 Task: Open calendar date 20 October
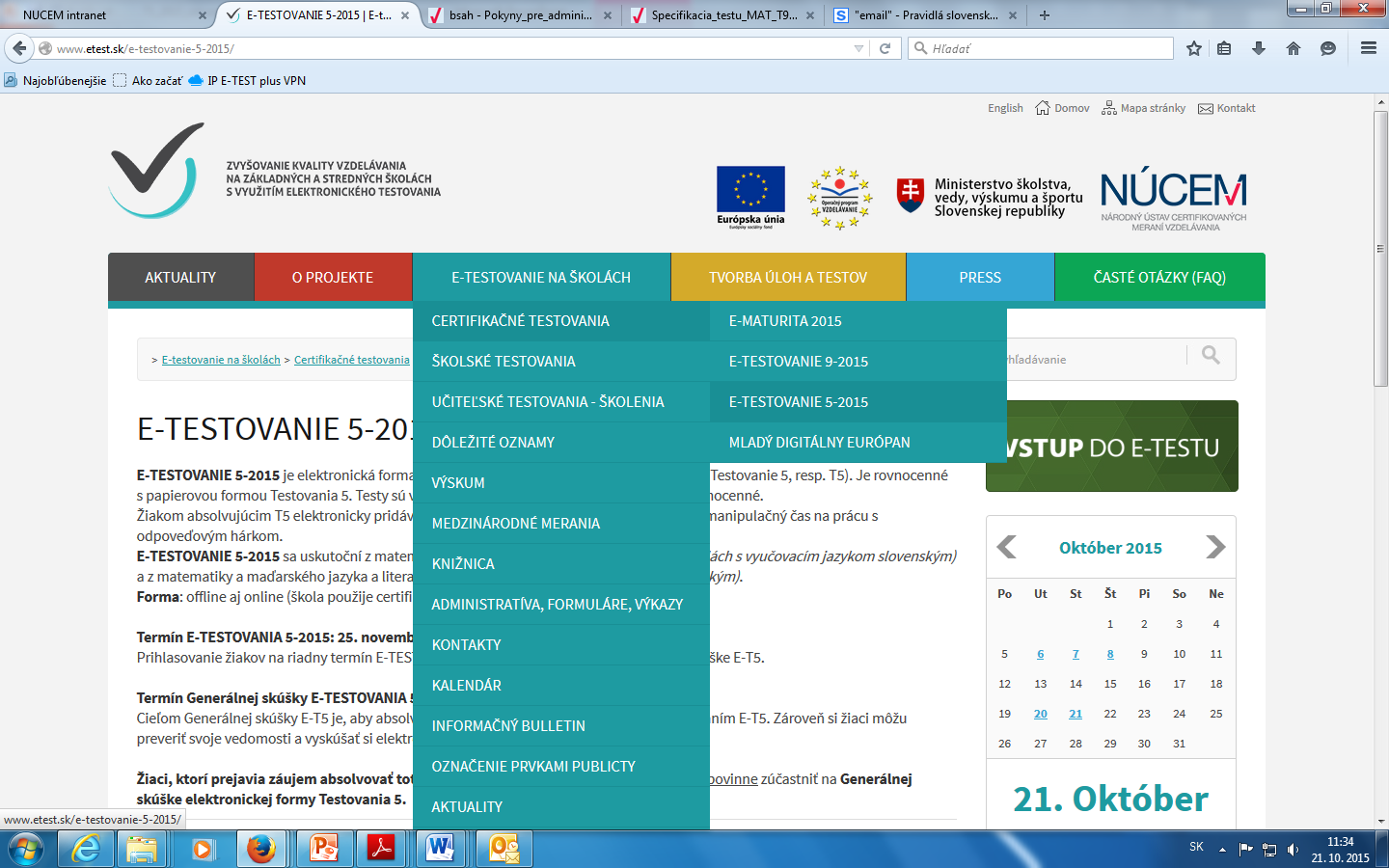click(x=1040, y=714)
